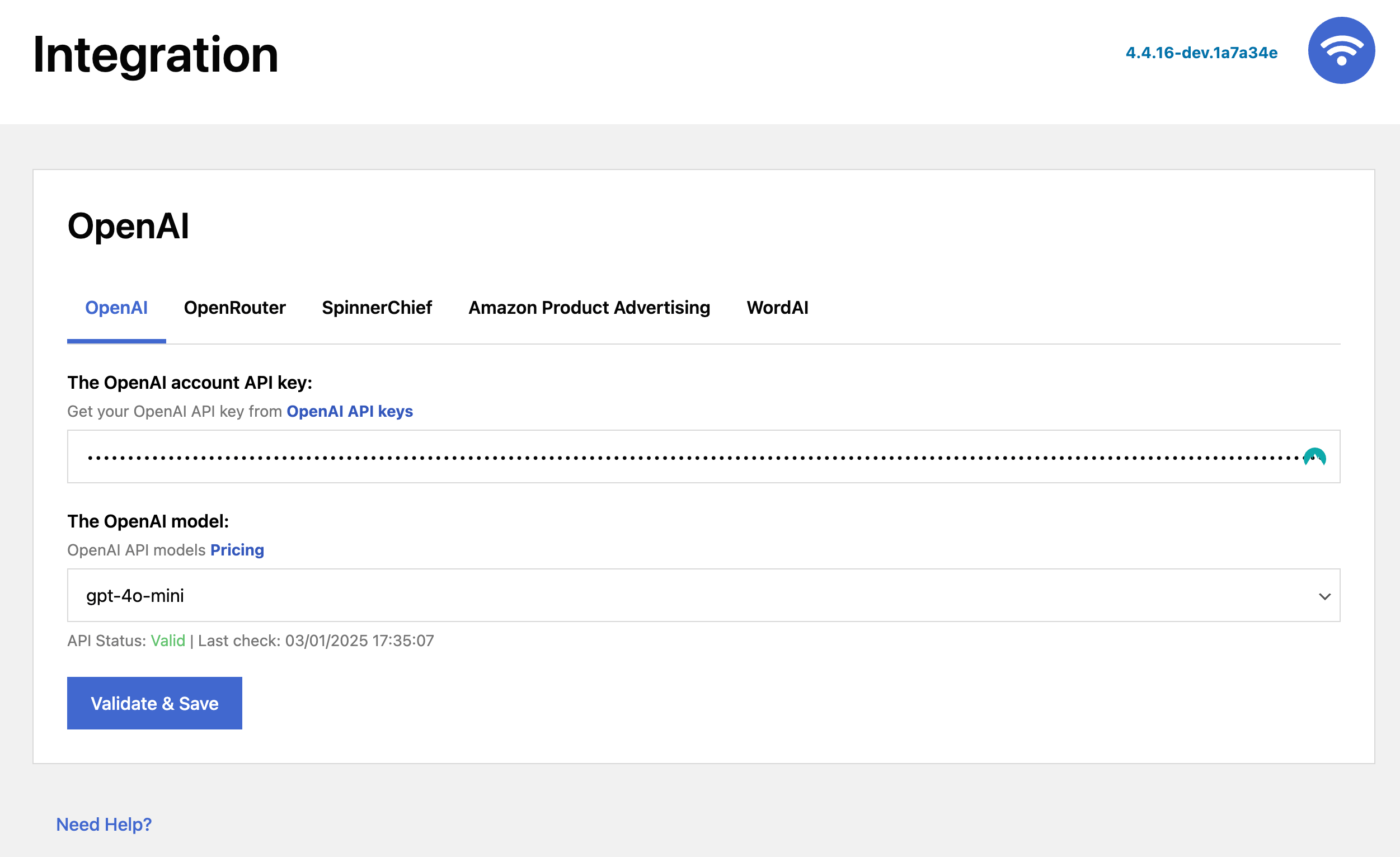The image size is (1400, 857).
Task: Switch to the OpenRouter tab
Action: point(234,307)
